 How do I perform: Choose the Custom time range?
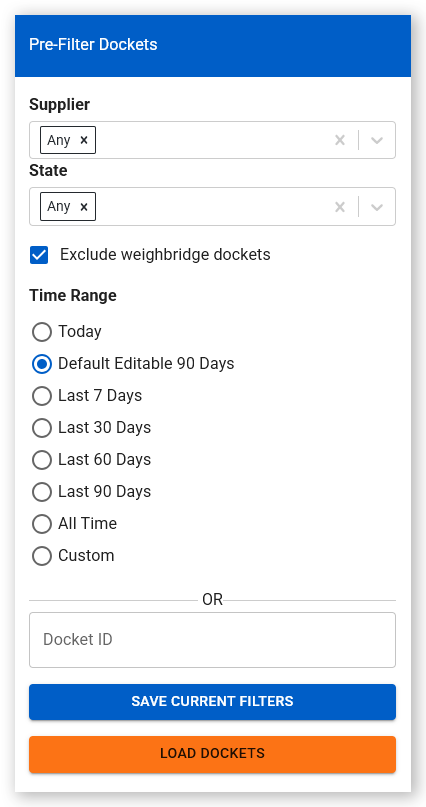pyautogui.click(x=42, y=556)
